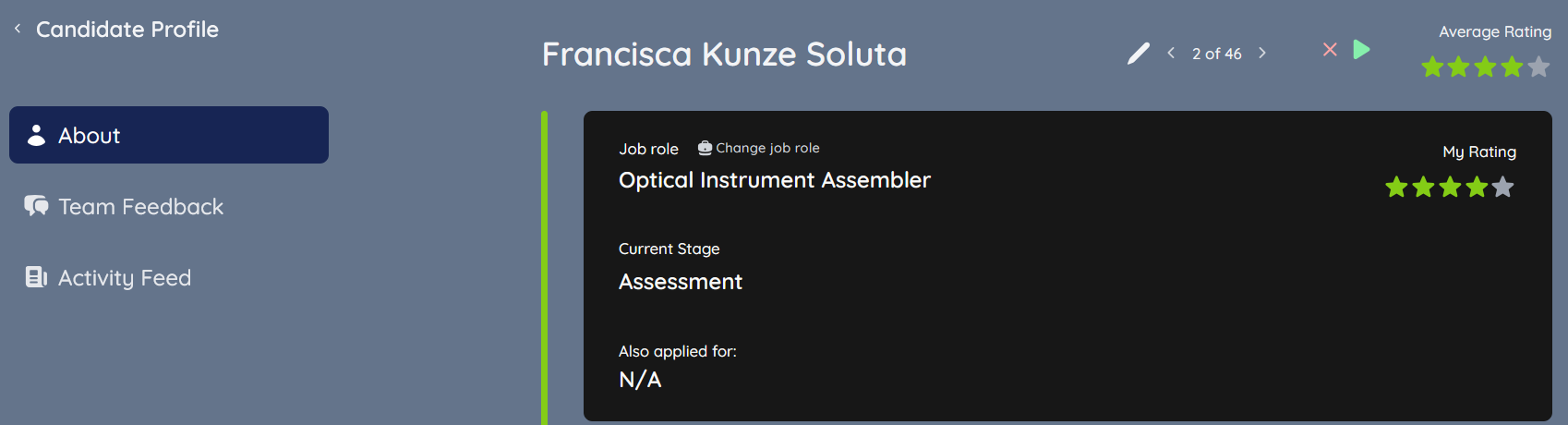
Task: Advance candidate with the green play arrow
Action: point(1361,49)
